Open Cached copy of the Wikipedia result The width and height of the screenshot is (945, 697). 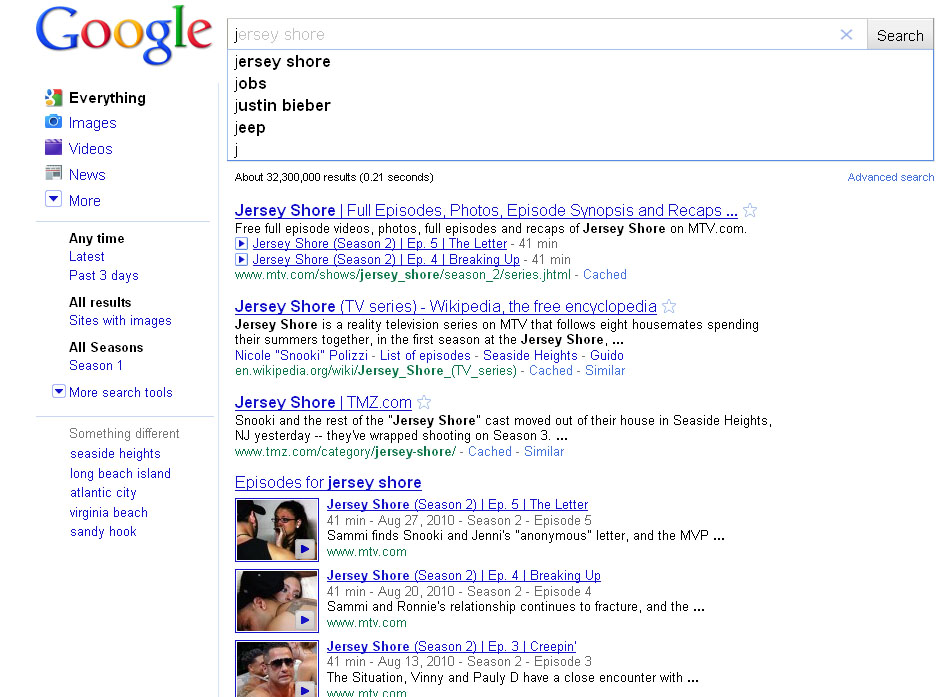551,370
